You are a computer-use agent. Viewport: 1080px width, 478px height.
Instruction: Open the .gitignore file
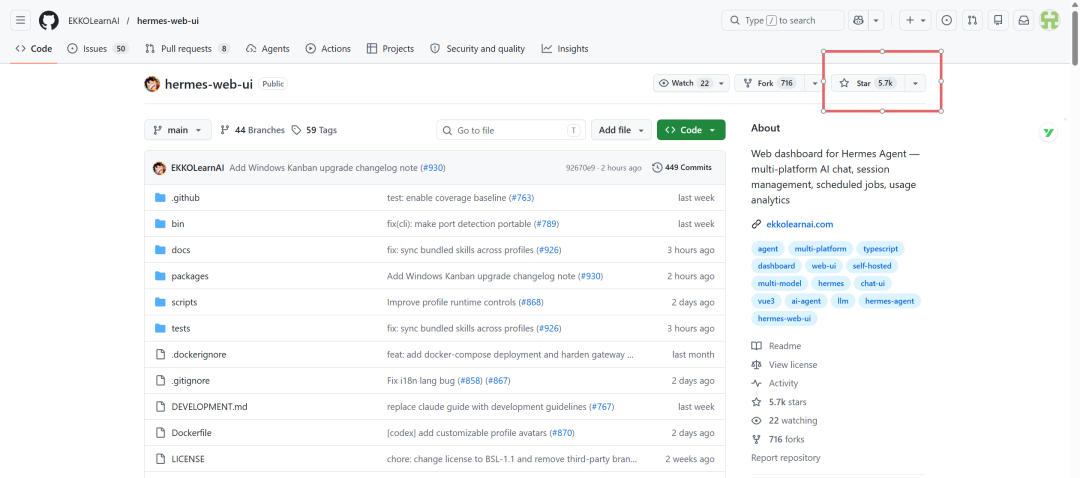coord(191,381)
